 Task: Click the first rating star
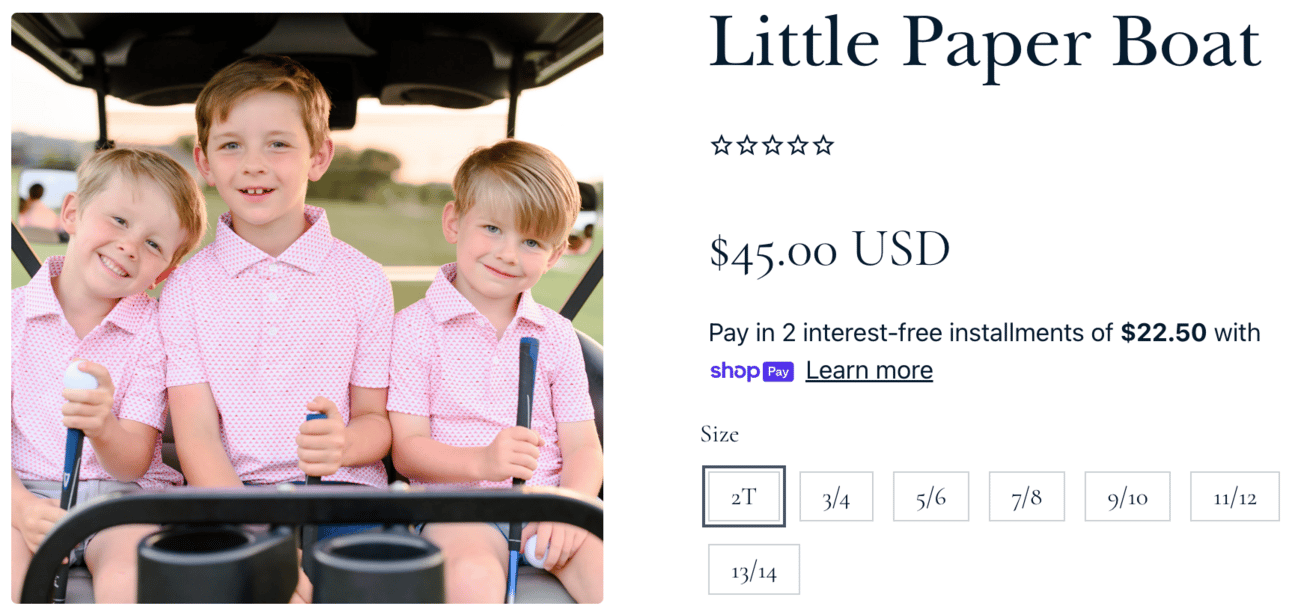click(721, 146)
